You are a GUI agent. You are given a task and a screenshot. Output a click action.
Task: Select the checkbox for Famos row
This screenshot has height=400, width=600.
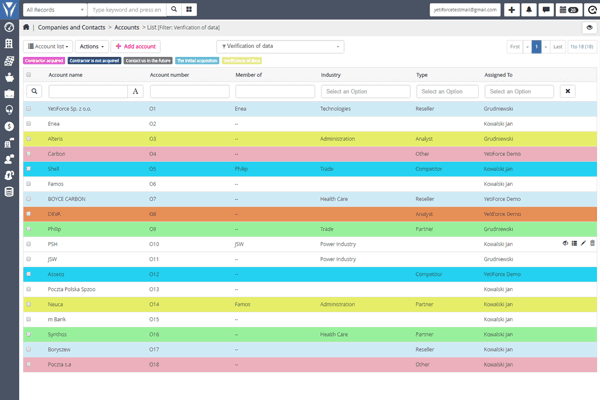point(28,185)
